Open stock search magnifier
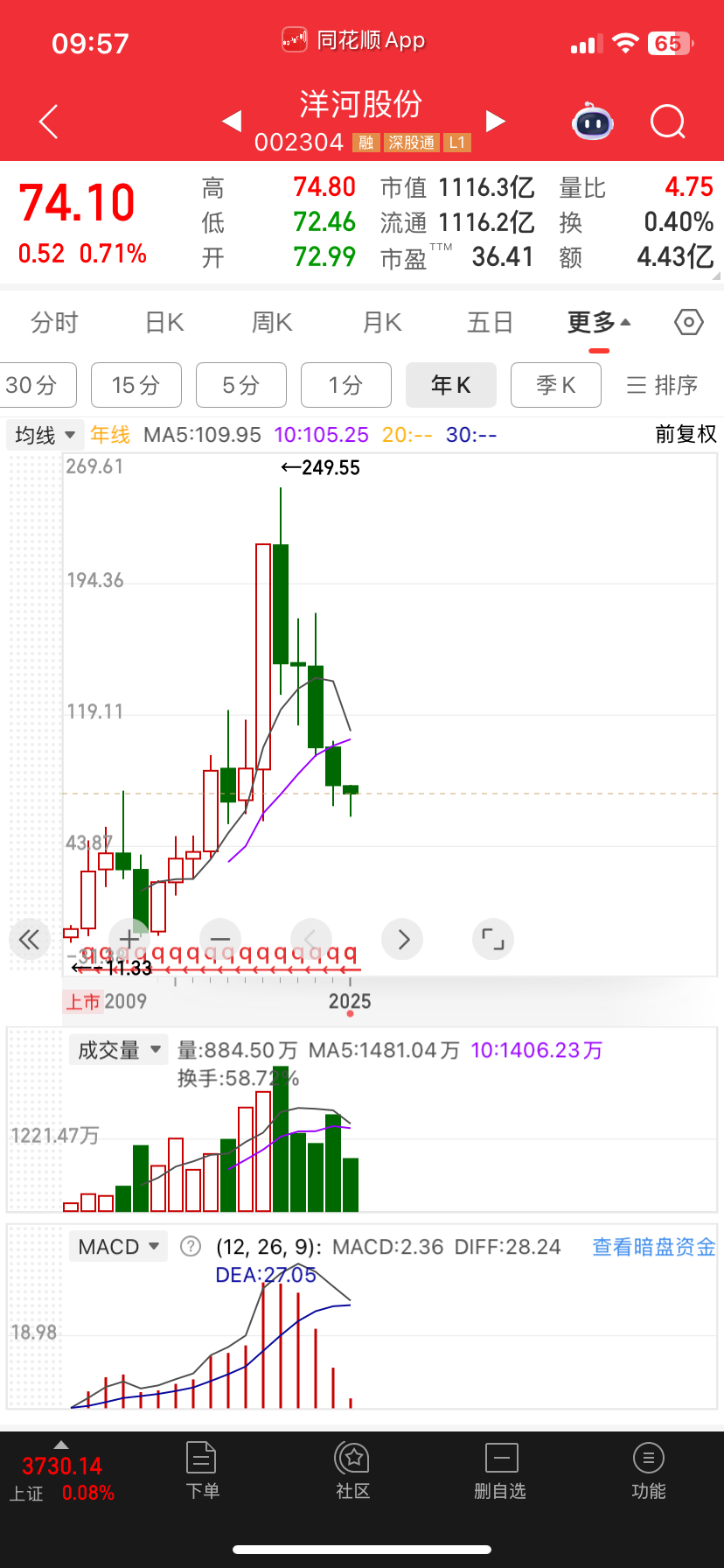The image size is (724, 1568). click(668, 122)
